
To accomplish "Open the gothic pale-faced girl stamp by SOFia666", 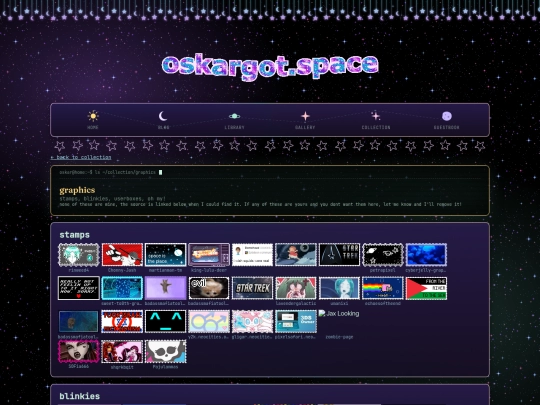I will tap(79, 352).
